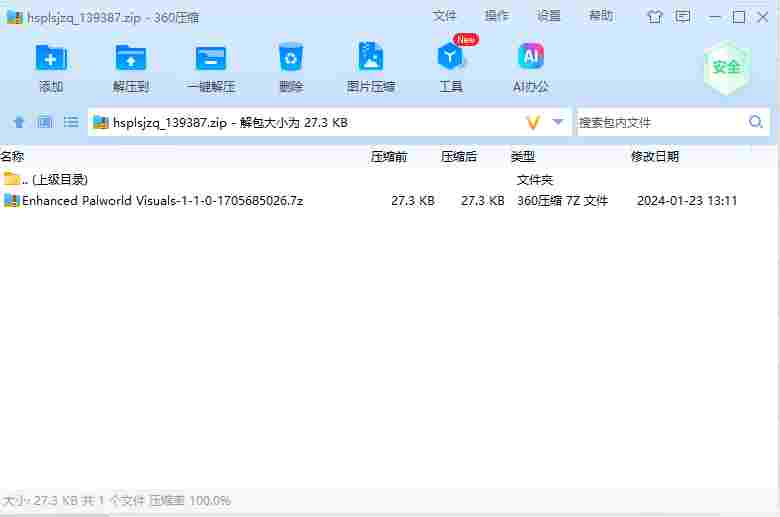This screenshot has height=517, width=780.
Task: Open the 设置 menu
Action: pos(549,16)
